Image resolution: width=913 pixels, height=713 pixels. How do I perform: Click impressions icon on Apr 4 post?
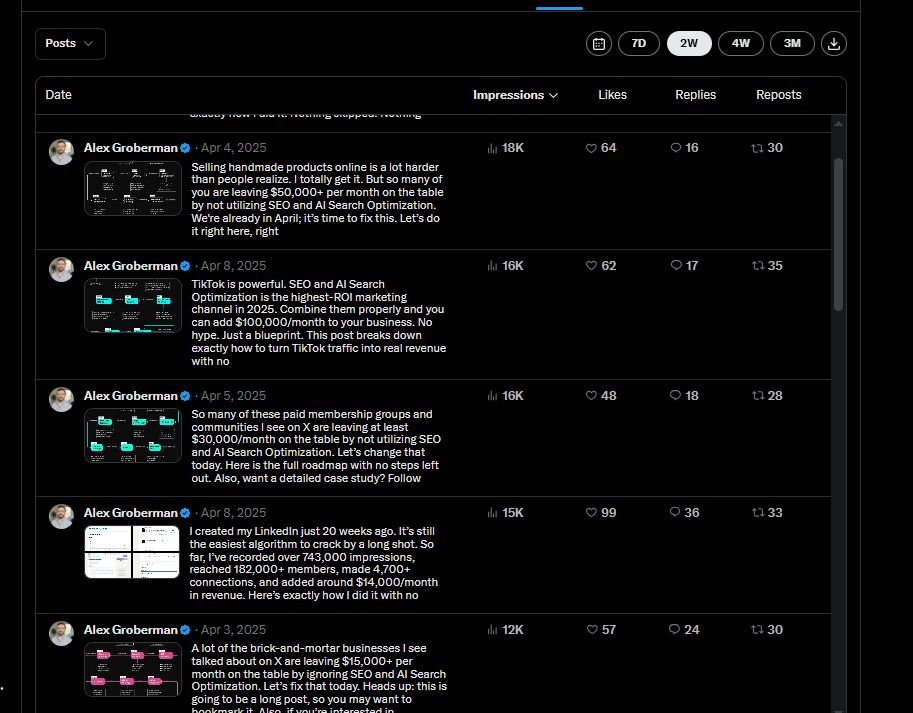492,148
